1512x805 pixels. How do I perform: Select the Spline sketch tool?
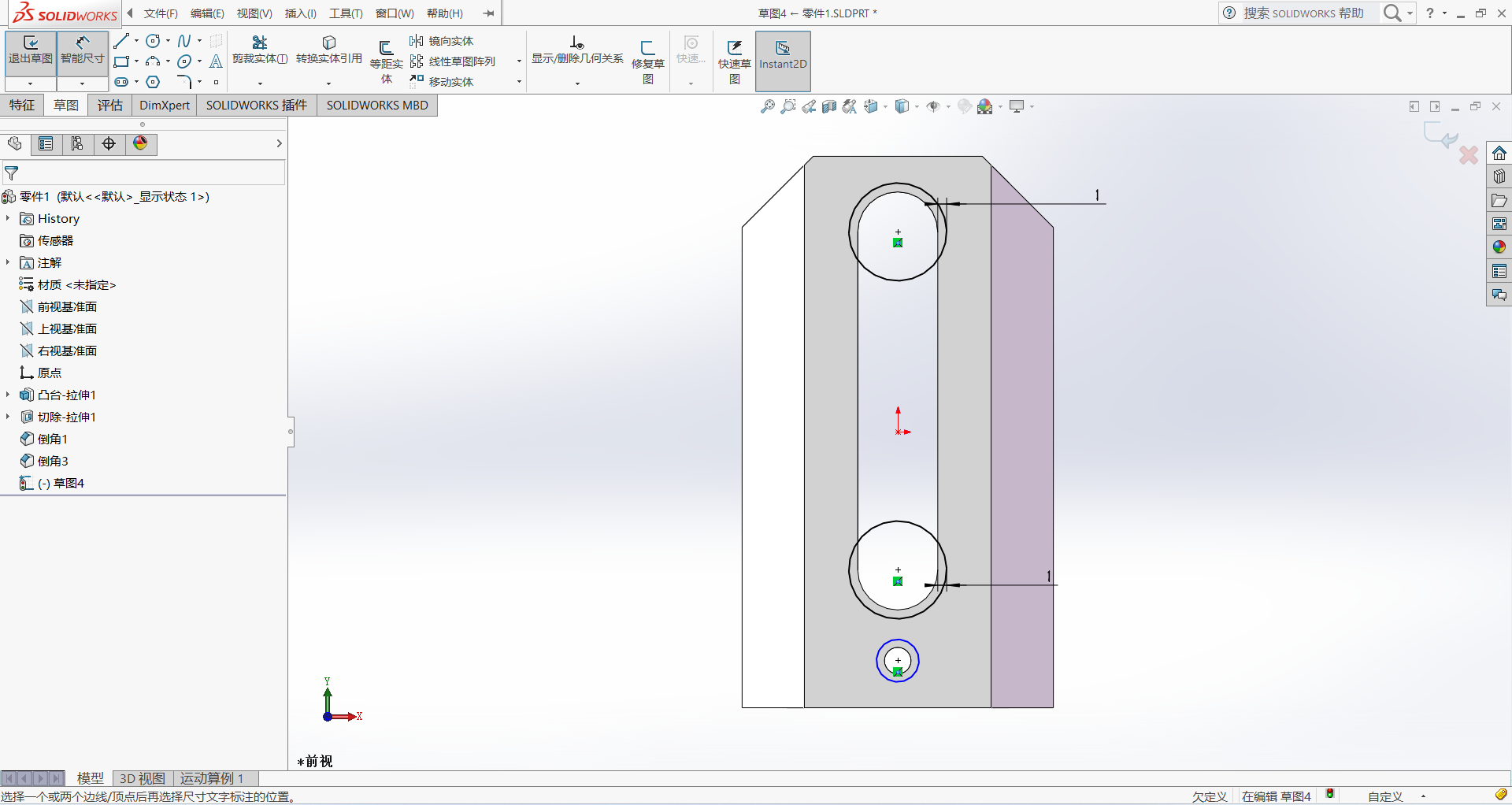[183, 41]
